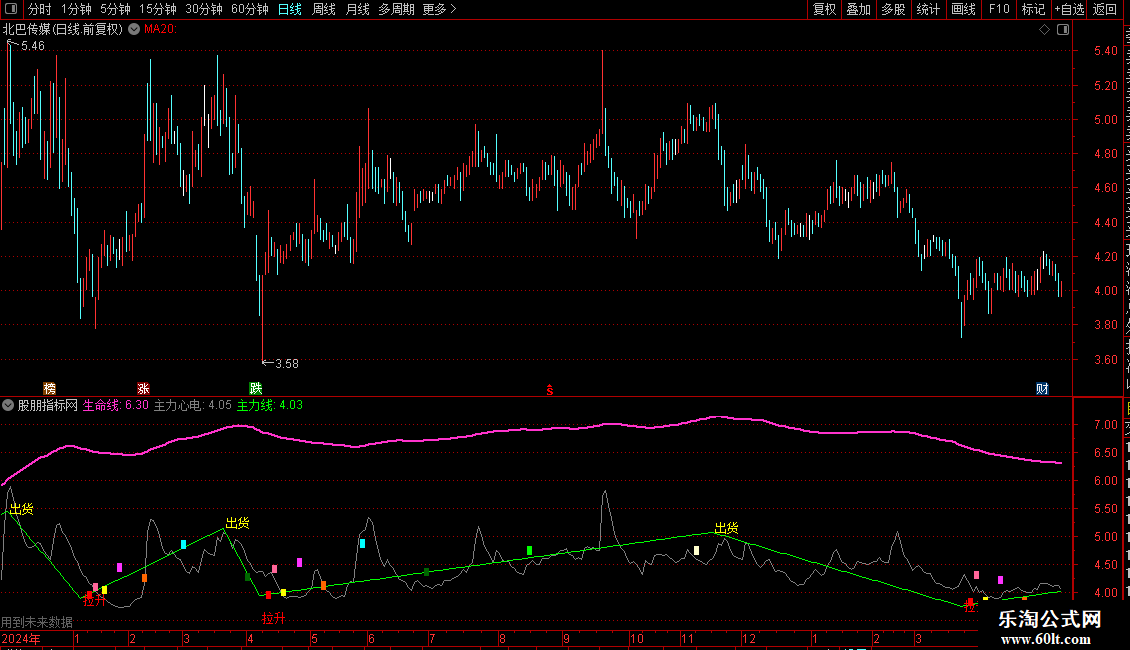1130x650 pixels.
Task: Open the 股朋指标网 indicator dropdown icon
Action: coord(8,405)
